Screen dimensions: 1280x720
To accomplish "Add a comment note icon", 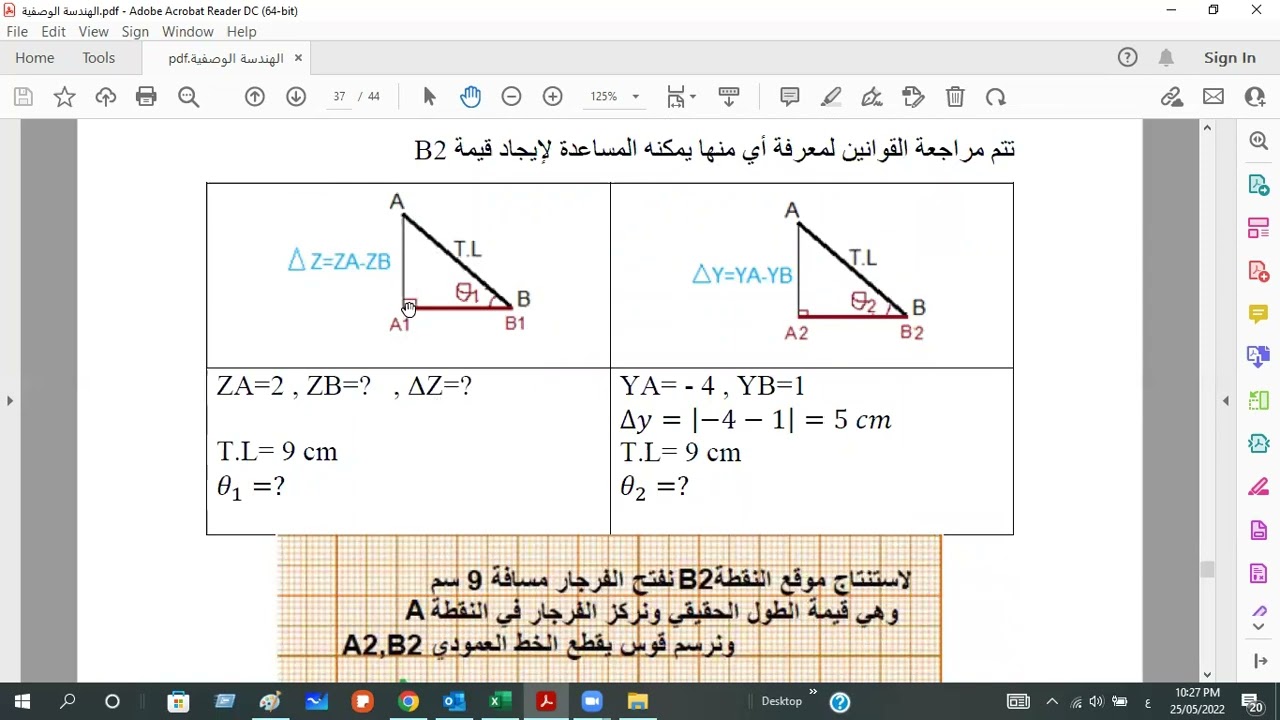I will 790,97.
